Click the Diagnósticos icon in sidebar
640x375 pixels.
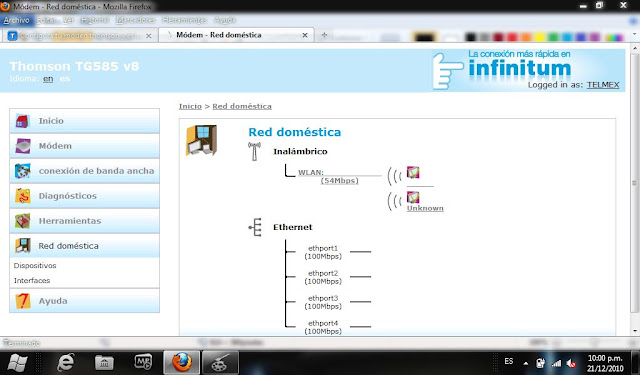pyautogui.click(x=22, y=196)
